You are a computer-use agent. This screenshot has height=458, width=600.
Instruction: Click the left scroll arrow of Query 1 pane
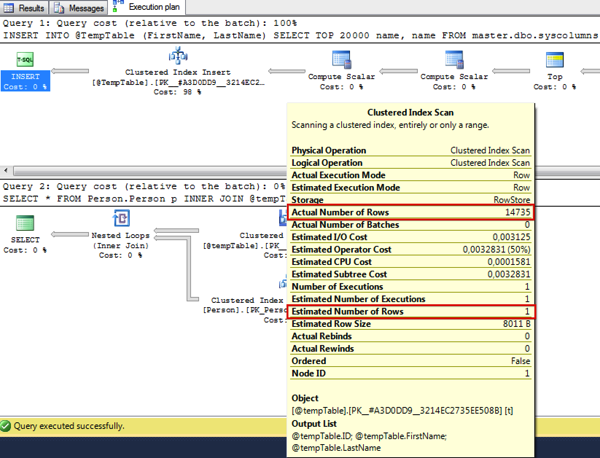coord(6,170)
